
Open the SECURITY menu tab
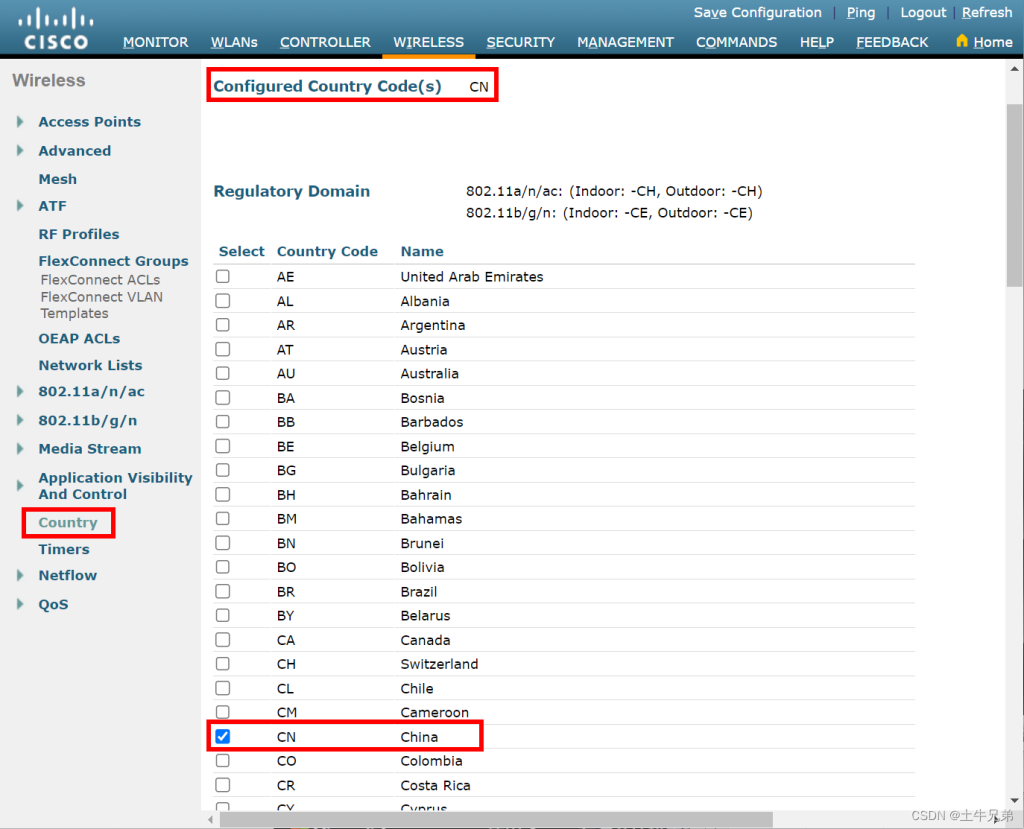coord(520,42)
